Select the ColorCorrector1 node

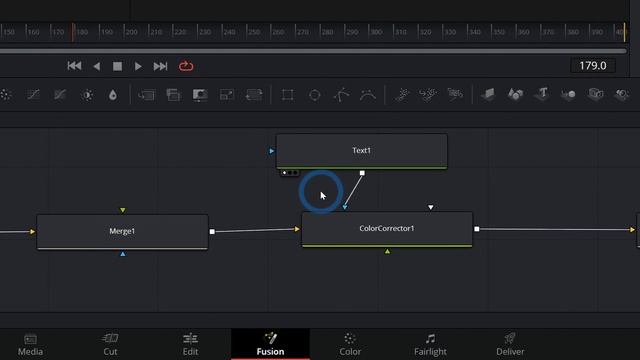click(x=387, y=229)
